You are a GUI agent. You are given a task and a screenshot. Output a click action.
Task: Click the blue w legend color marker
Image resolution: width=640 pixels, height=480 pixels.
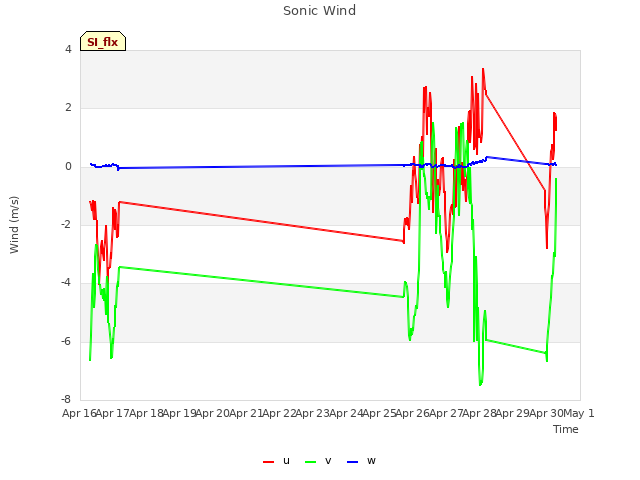pyautogui.click(x=352, y=462)
